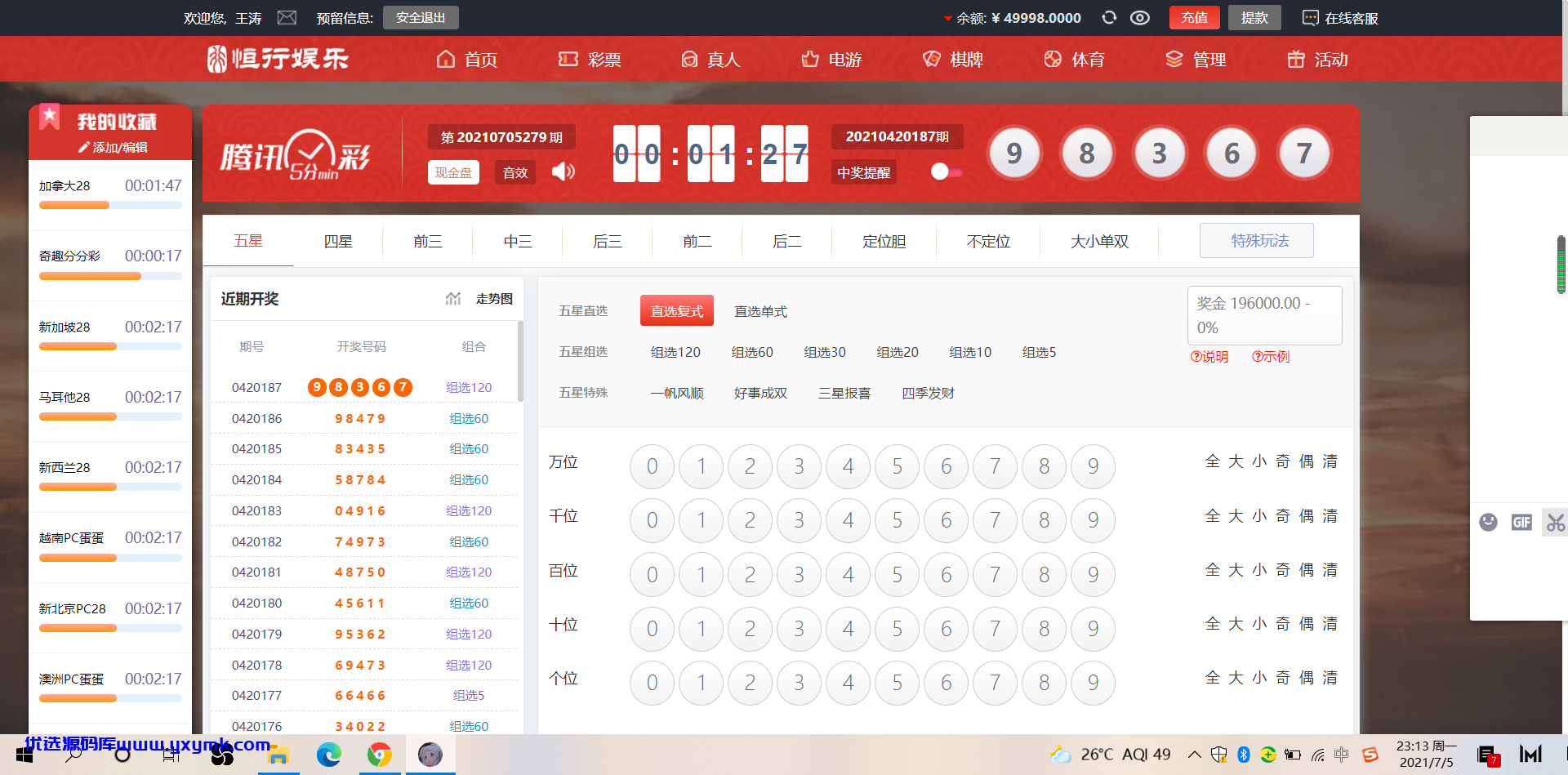Image resolution: width=1568 pixels, height=775 pixels.
Task: Click the 提款 withdraw button
Action: pyautogui.click(x=1254, y=17)
